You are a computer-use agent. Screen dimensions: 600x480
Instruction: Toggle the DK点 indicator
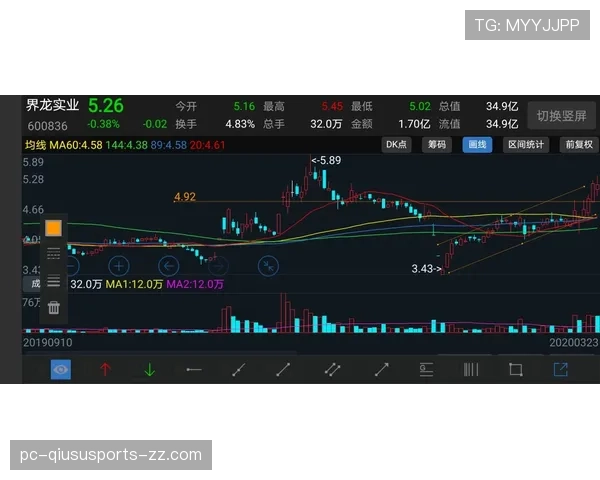[x=397, y=145]
